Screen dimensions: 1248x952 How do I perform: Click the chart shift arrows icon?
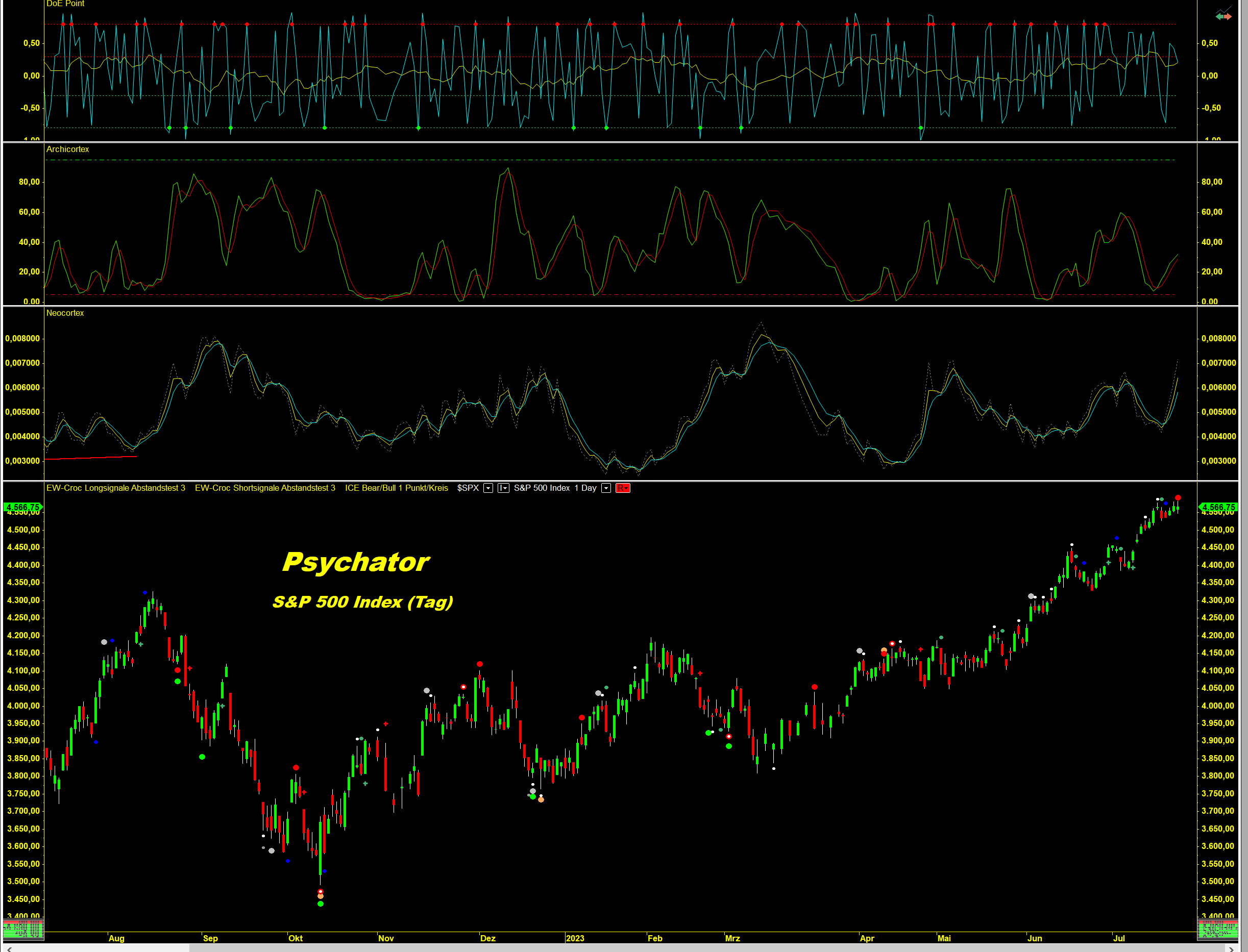coord(1223,16)
